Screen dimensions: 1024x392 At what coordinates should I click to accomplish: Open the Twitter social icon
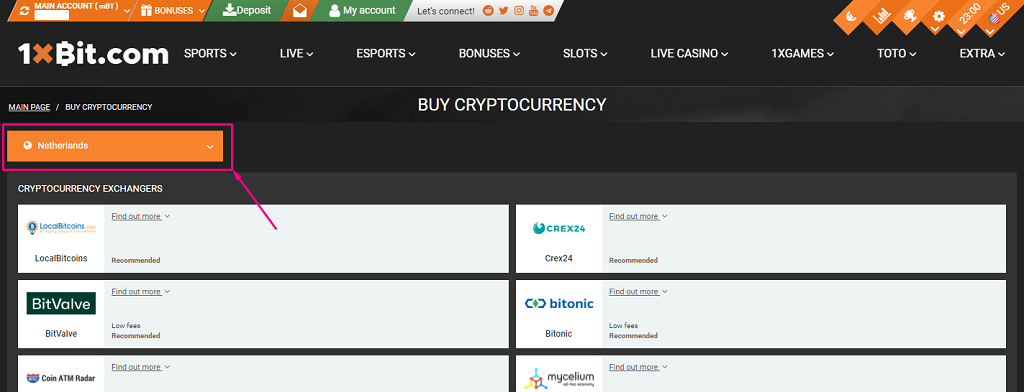coord(504,10)
